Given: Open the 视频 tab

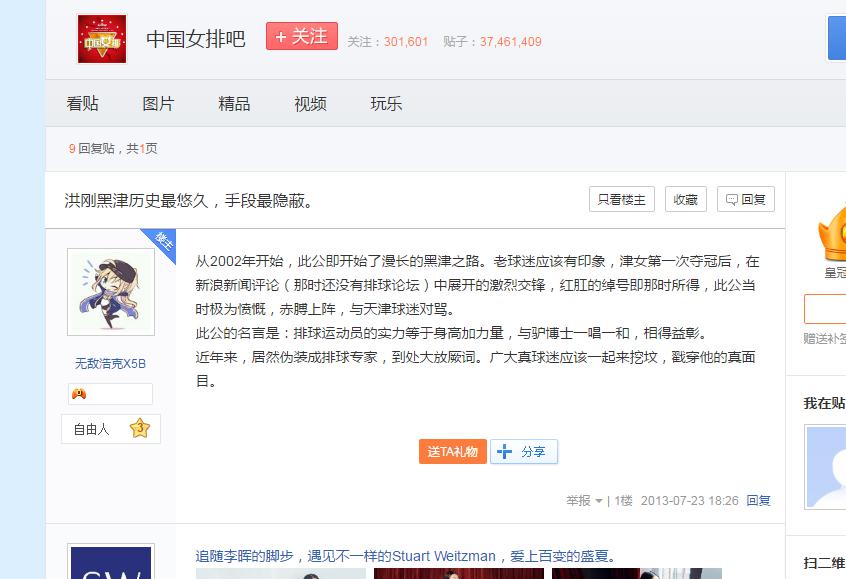Looking at the screenshot, I should 310,104.
